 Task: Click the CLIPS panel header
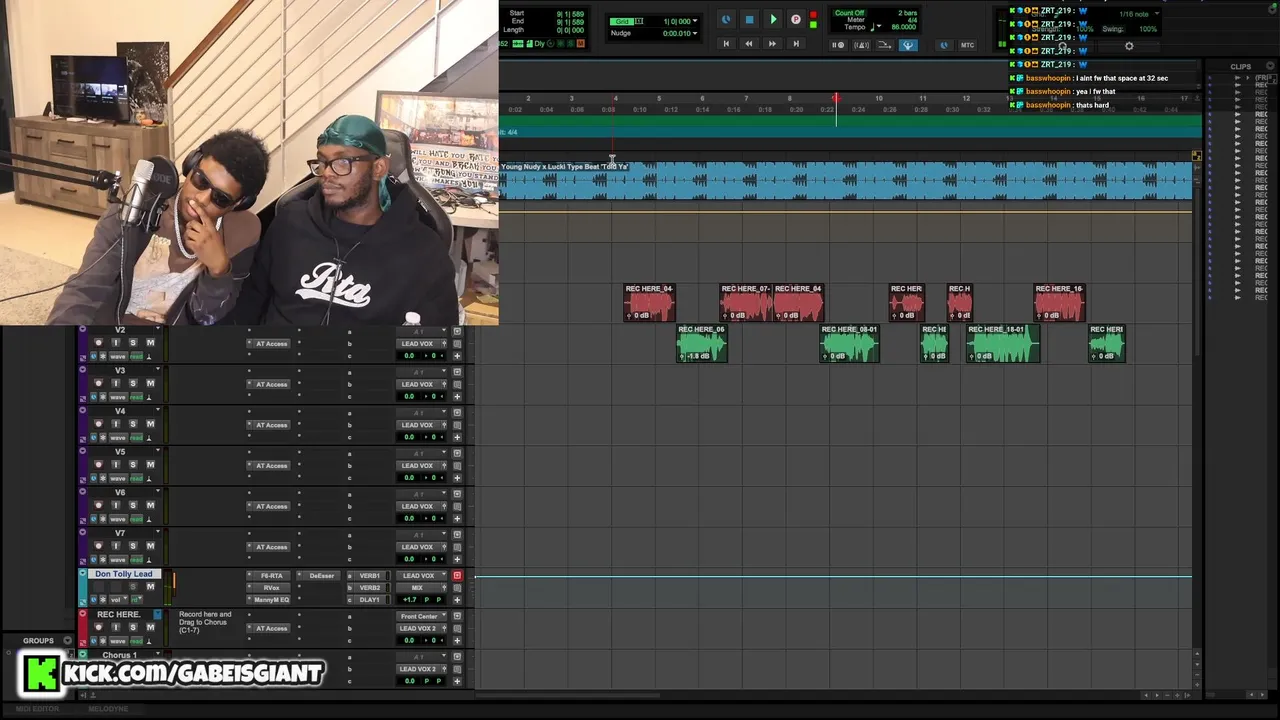1241,67
